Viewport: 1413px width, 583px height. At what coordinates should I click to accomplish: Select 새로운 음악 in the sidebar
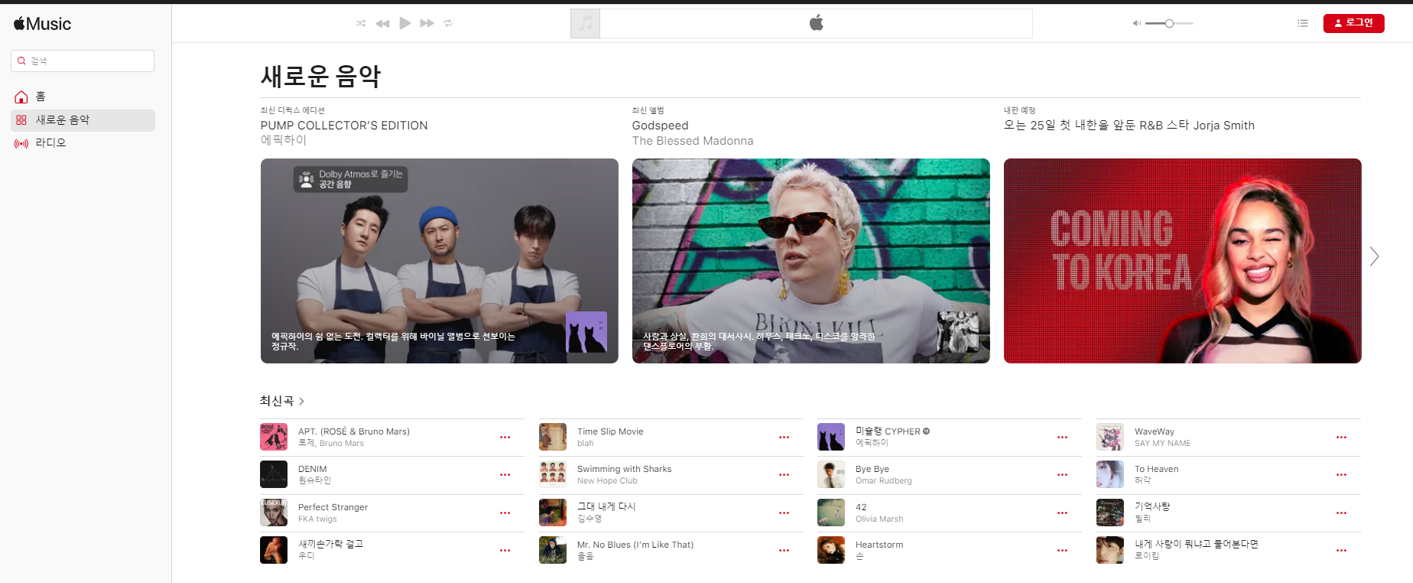[x=83, y=120]
